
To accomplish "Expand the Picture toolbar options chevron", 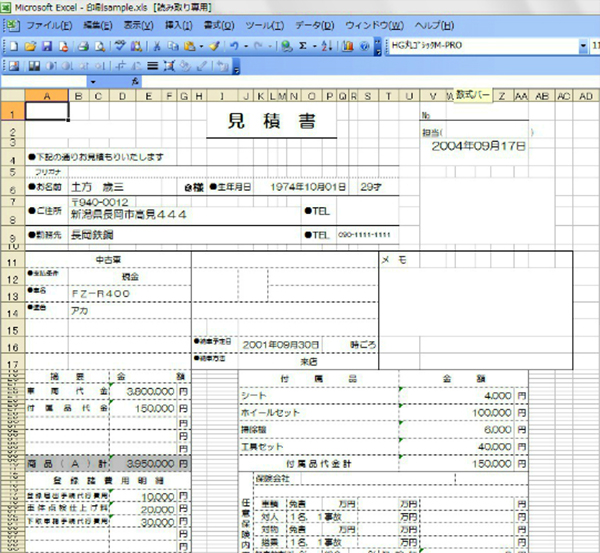I will click(236, 67).
